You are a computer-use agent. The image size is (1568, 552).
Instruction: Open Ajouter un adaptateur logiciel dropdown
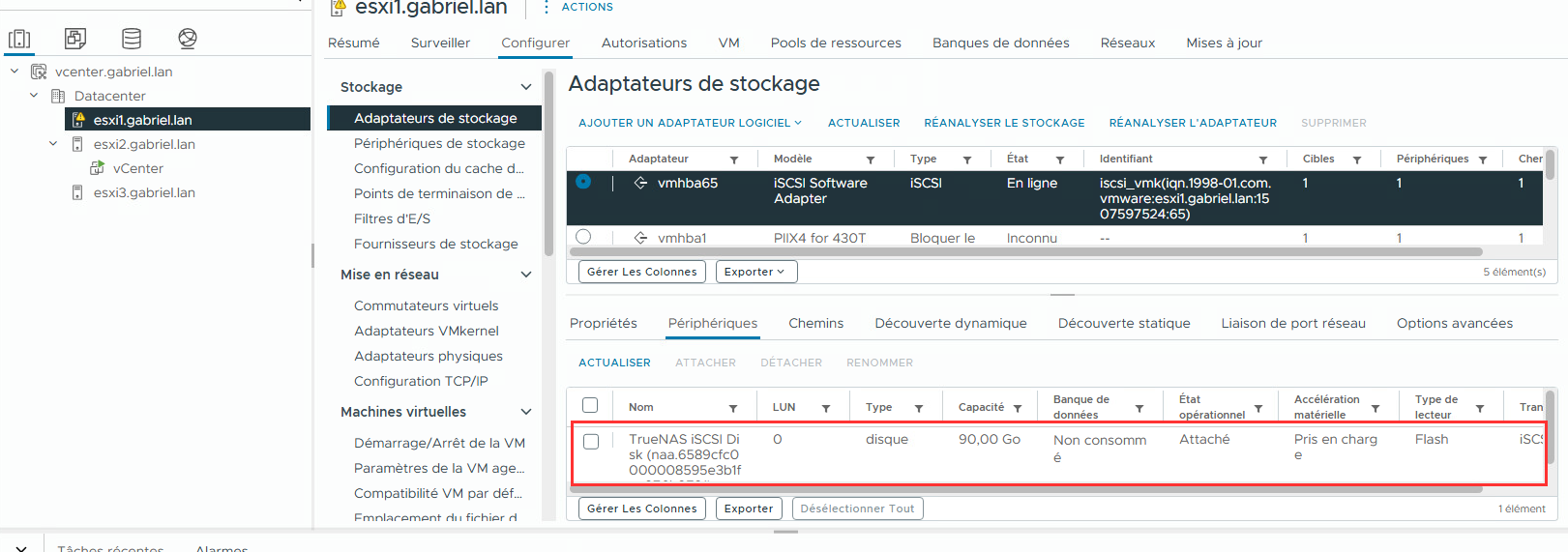tap(690, 123)
